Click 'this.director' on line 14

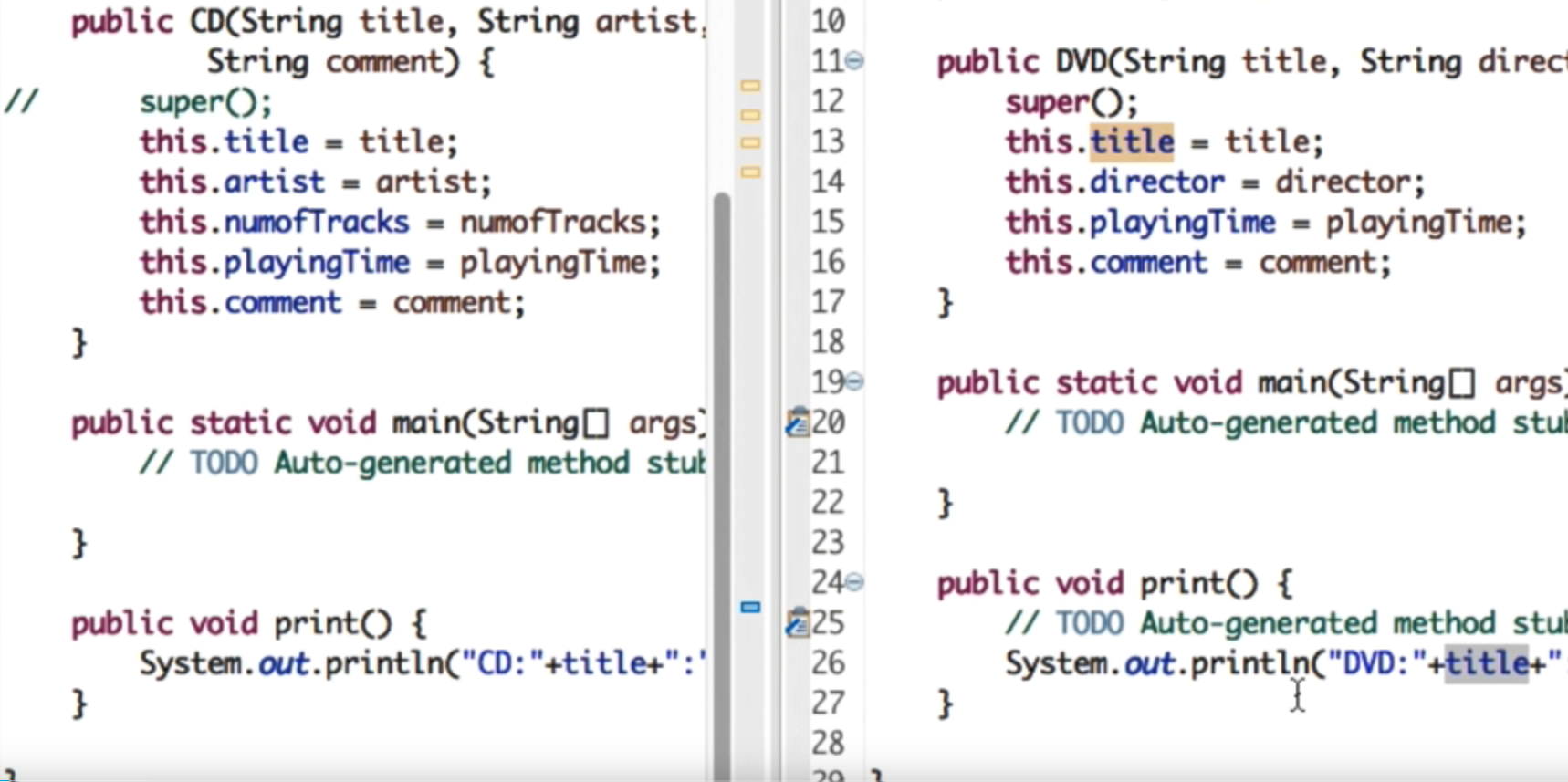[x=1114, y=182]
